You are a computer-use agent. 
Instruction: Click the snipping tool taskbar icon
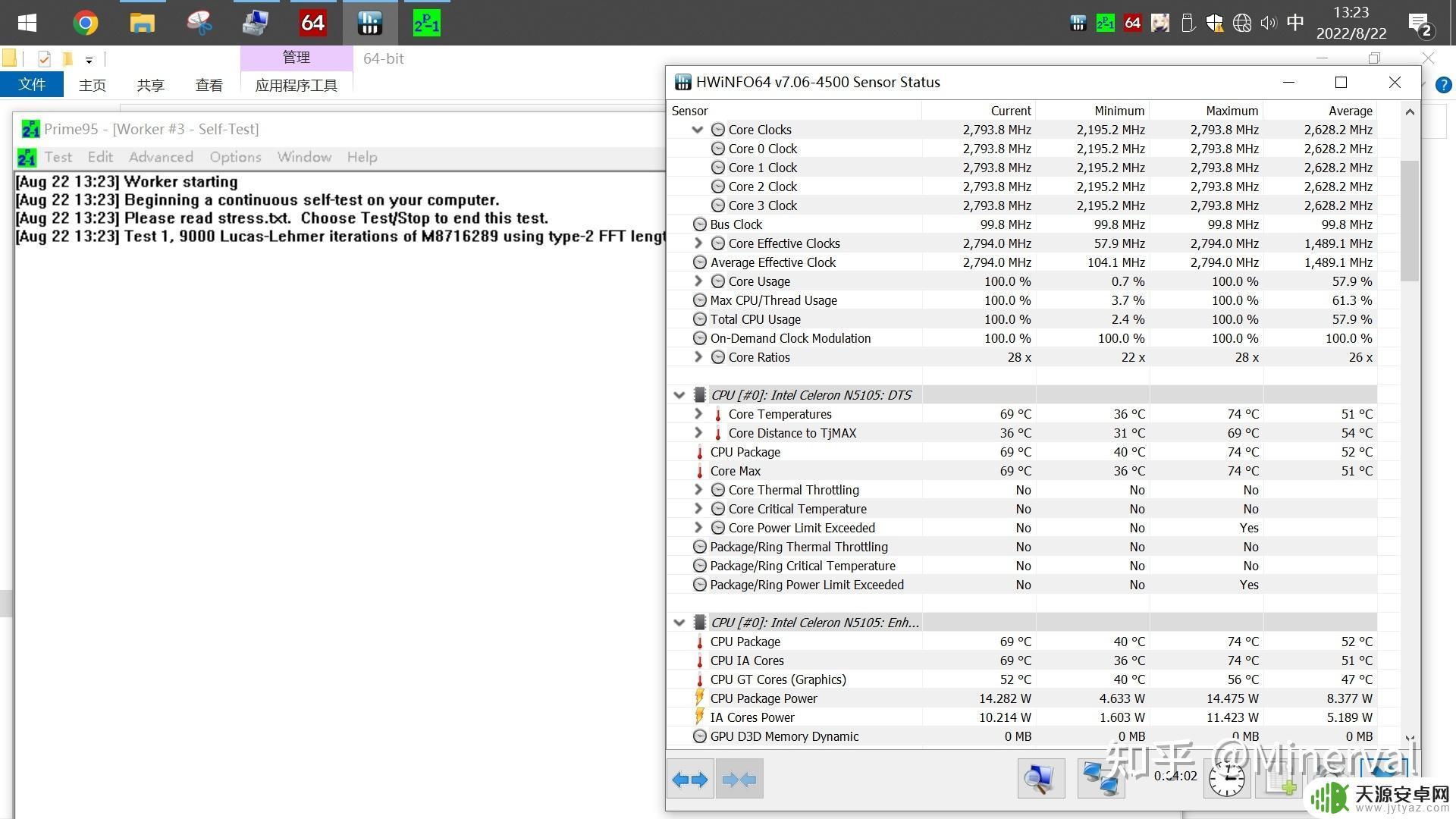tap(199, 23)
